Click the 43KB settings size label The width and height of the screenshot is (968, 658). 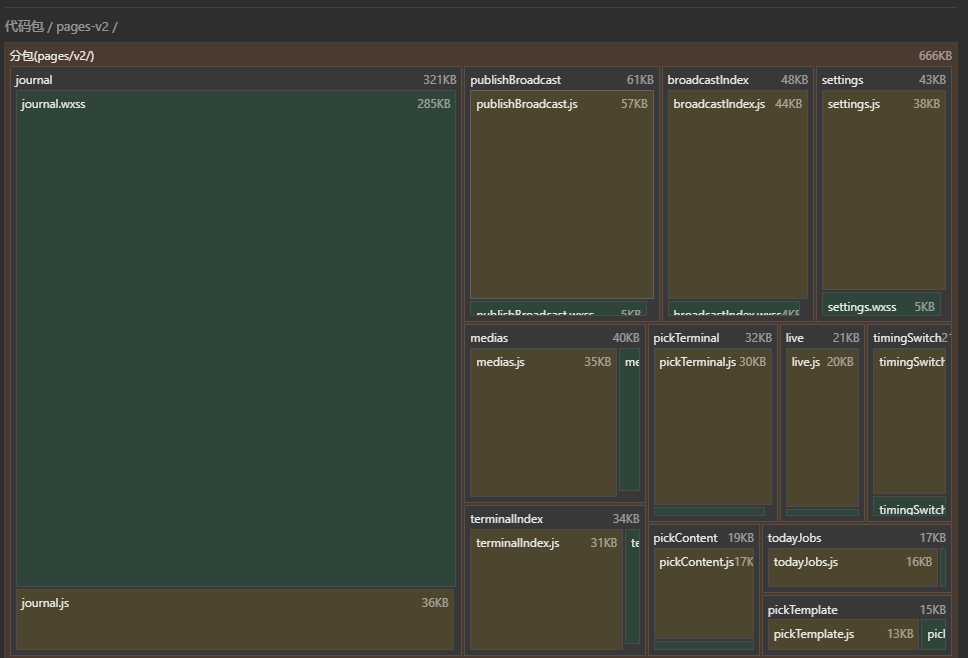[932, 80]
